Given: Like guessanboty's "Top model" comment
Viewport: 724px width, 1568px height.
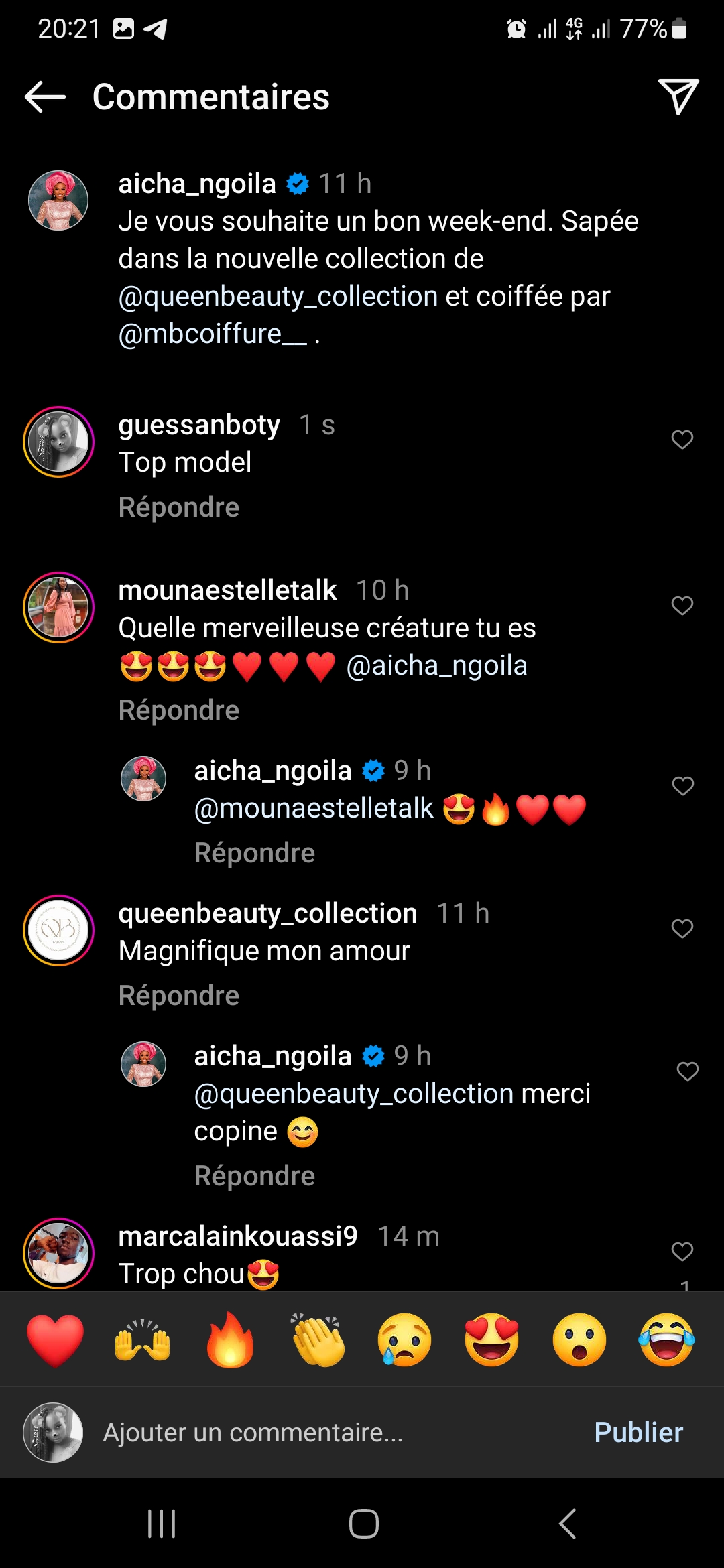Looking at the screenshot, I should [682, 440].
